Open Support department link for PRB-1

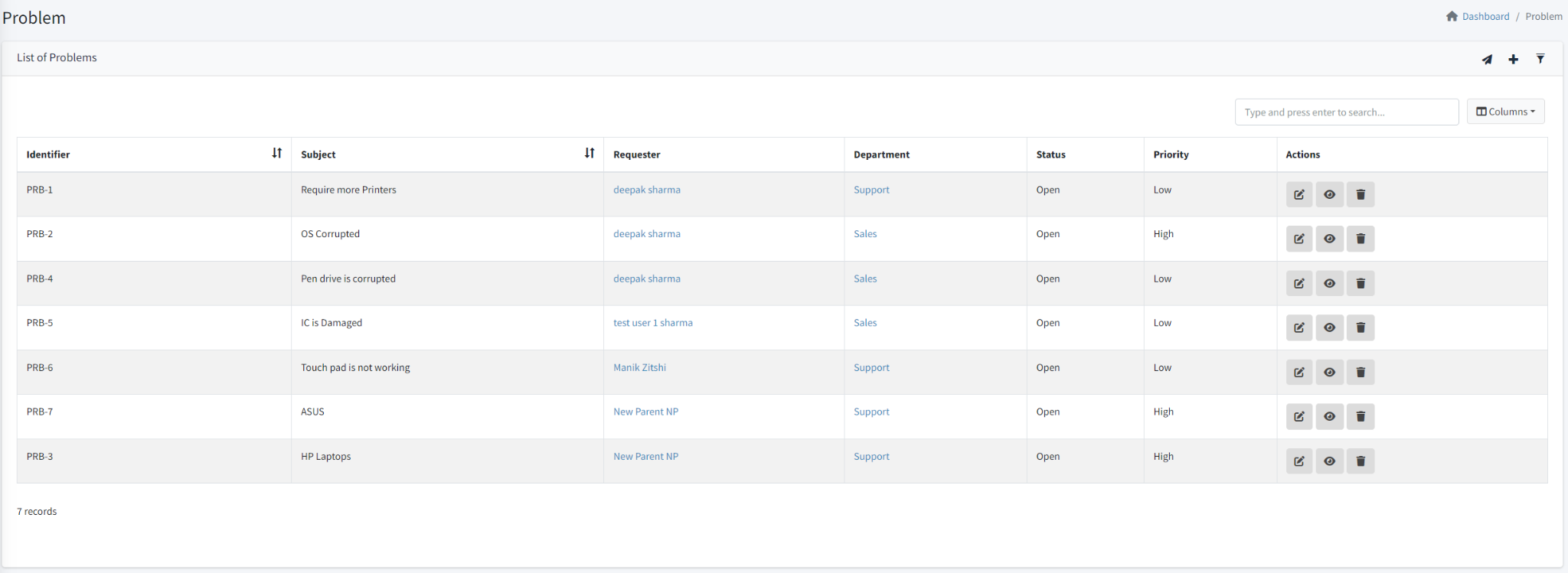871,190
